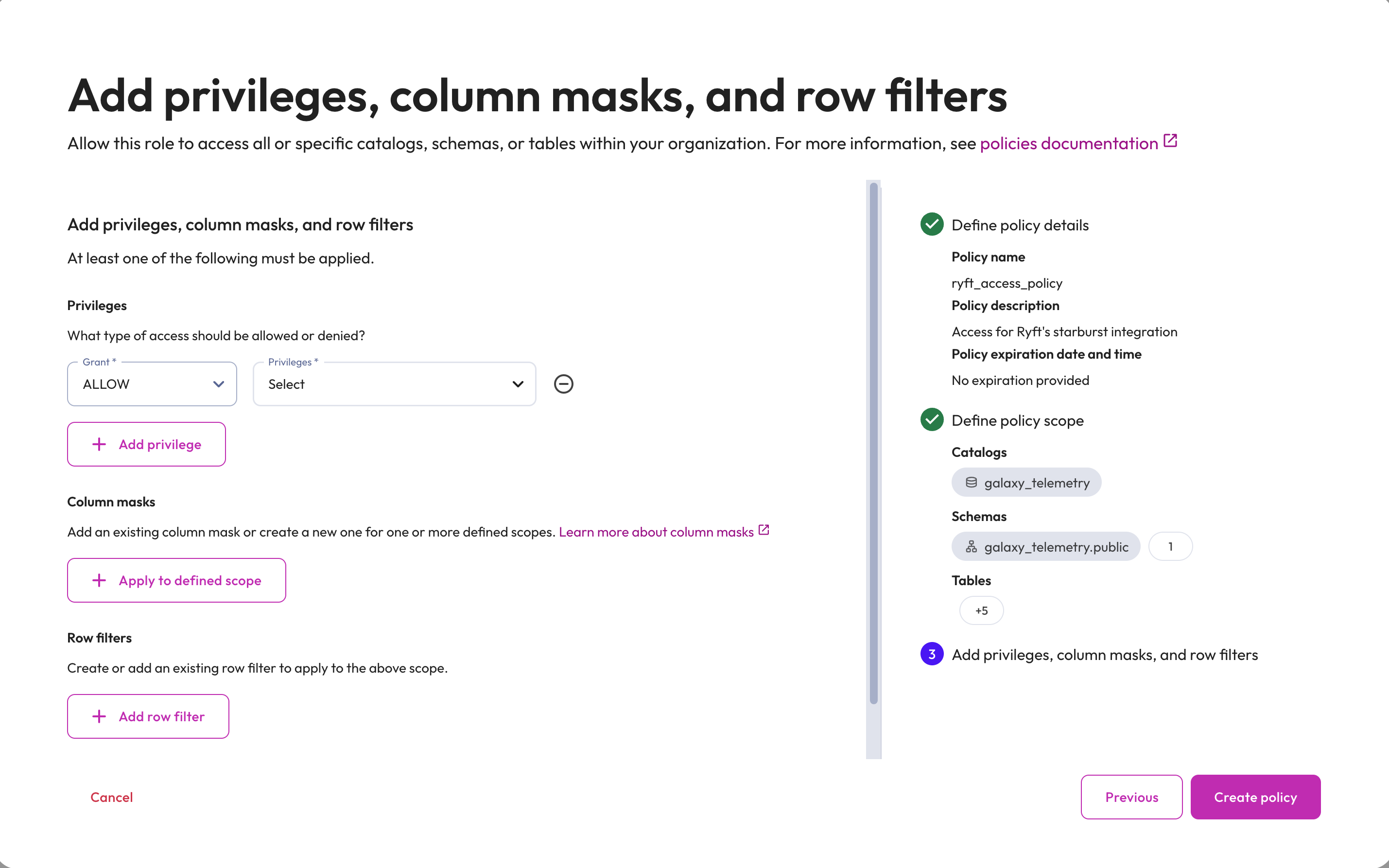
Task: Expand the +5 tables badge
Action: pyautogui.click(x=981, y=610)
